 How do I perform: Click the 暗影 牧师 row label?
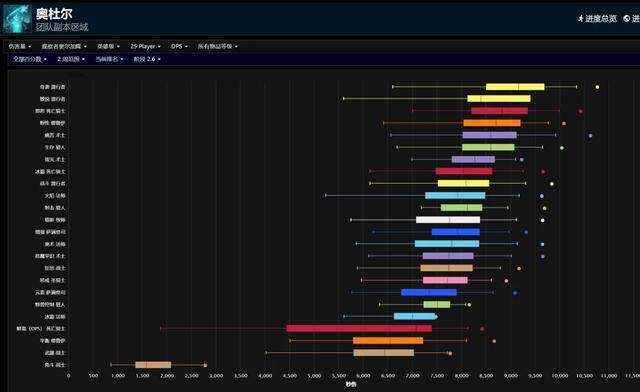point(55,220)
